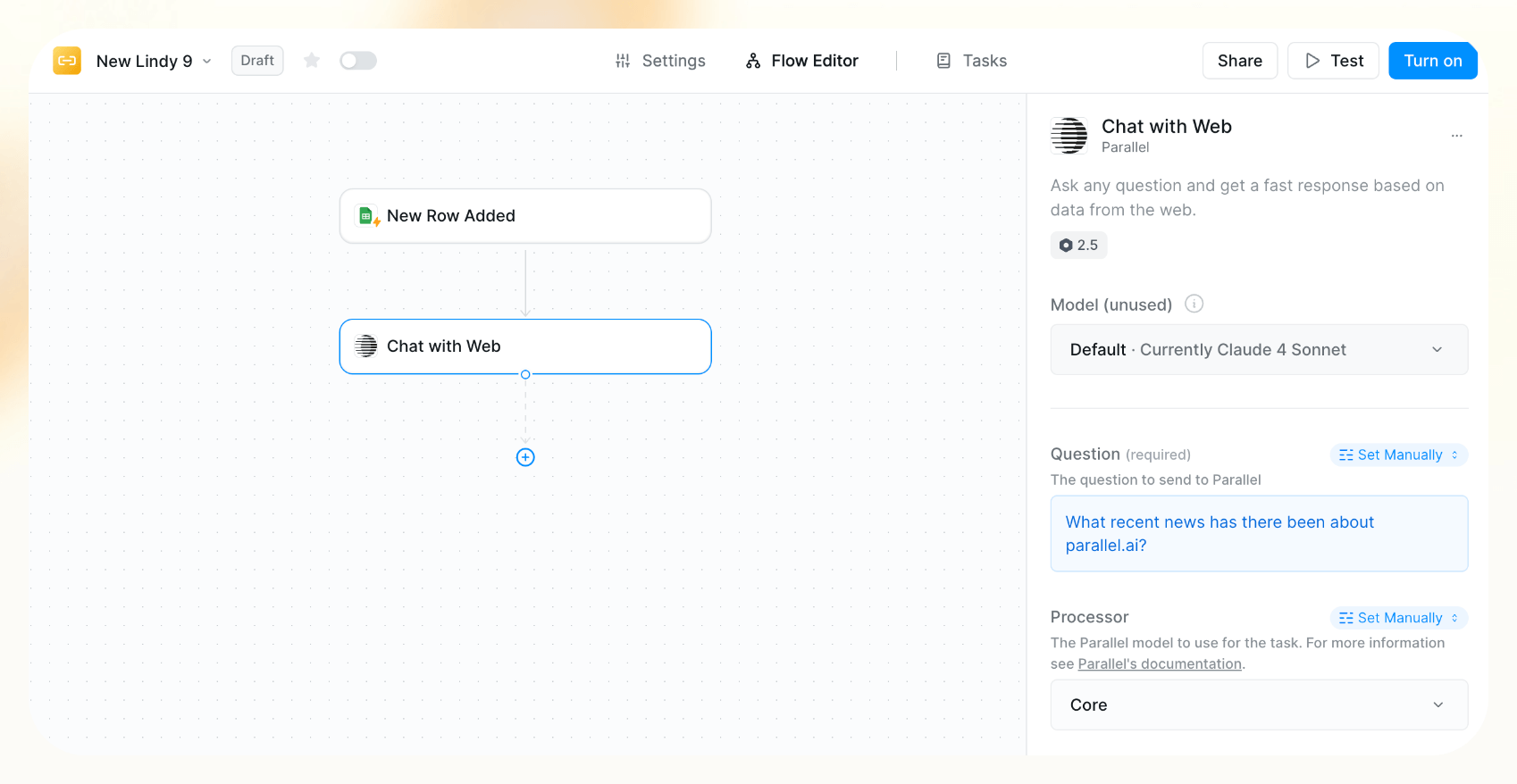Open the Tasks tab
This screenshot has width=1517, height=784.
pos(971,61)
